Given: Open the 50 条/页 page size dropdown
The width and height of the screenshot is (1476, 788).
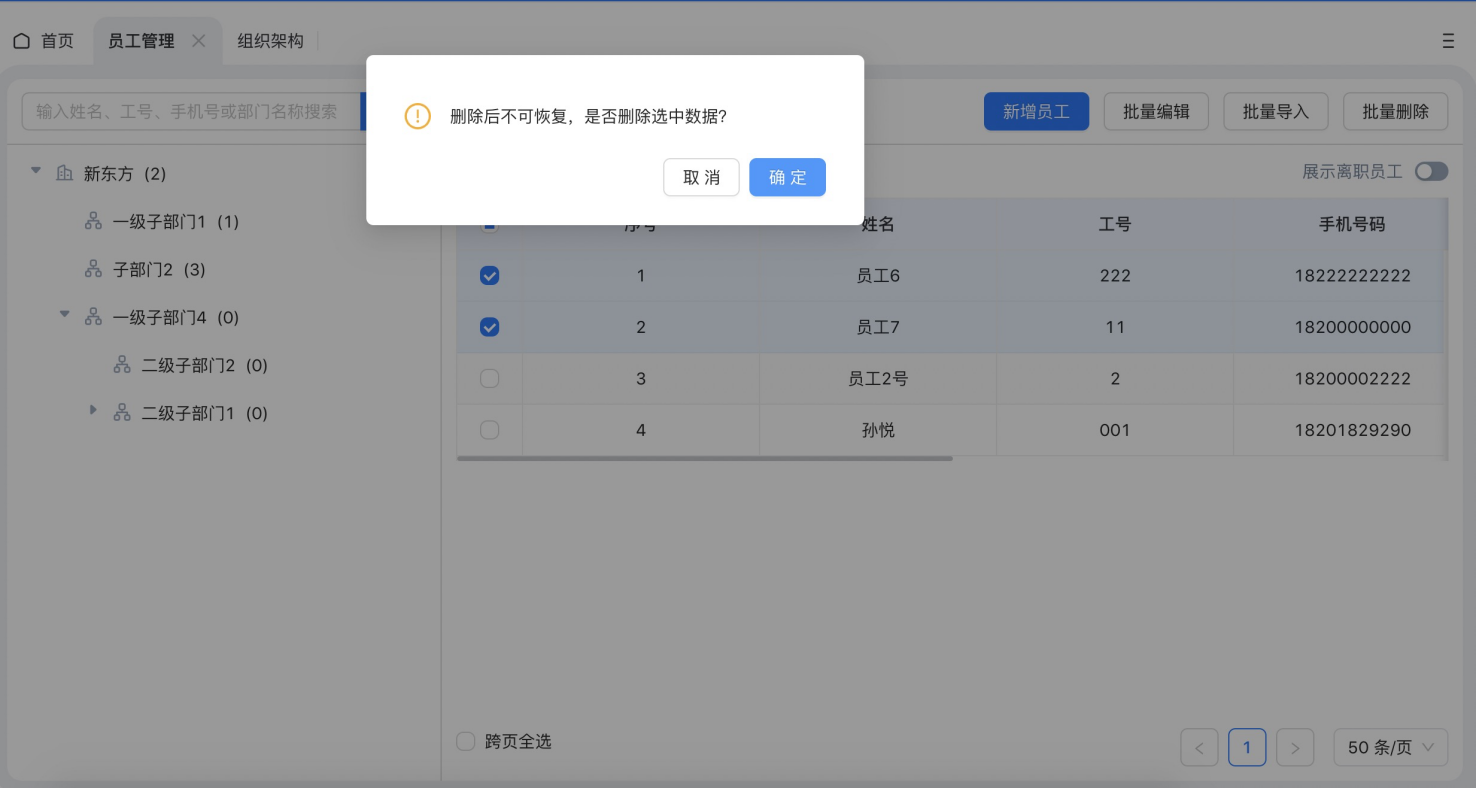Looking at the screenshot, I should 1391,747.
